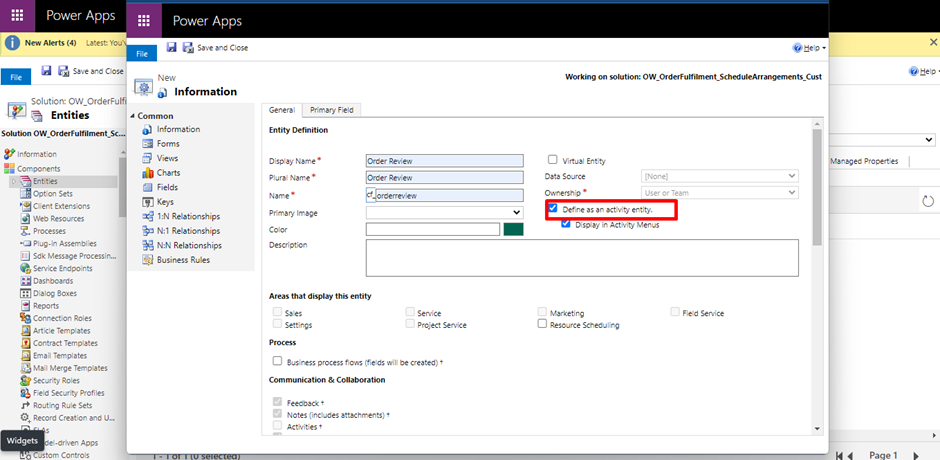This screenshot has height=460, width=940.
Task: Click the Save disk icon in front window
Action: tap(171, 47)
